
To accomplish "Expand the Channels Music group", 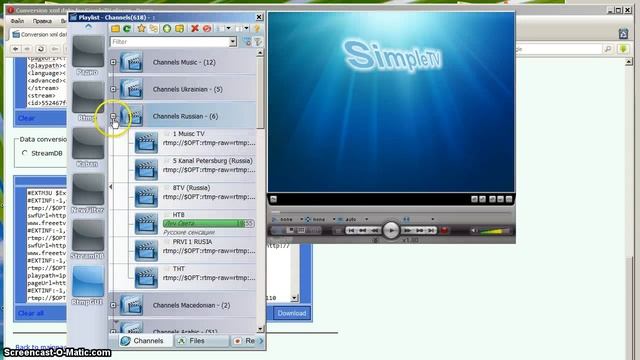I will coord(113,62).
